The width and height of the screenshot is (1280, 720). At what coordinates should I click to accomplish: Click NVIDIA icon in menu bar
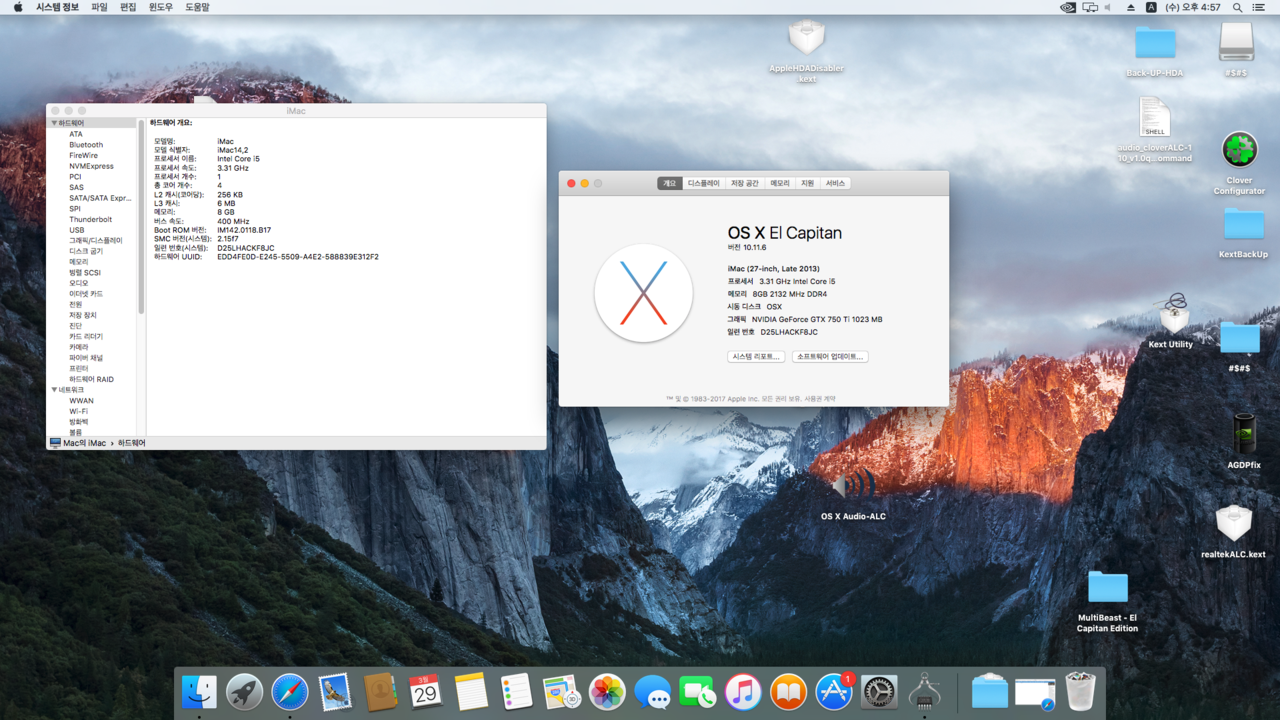[x=1068, y=7]
